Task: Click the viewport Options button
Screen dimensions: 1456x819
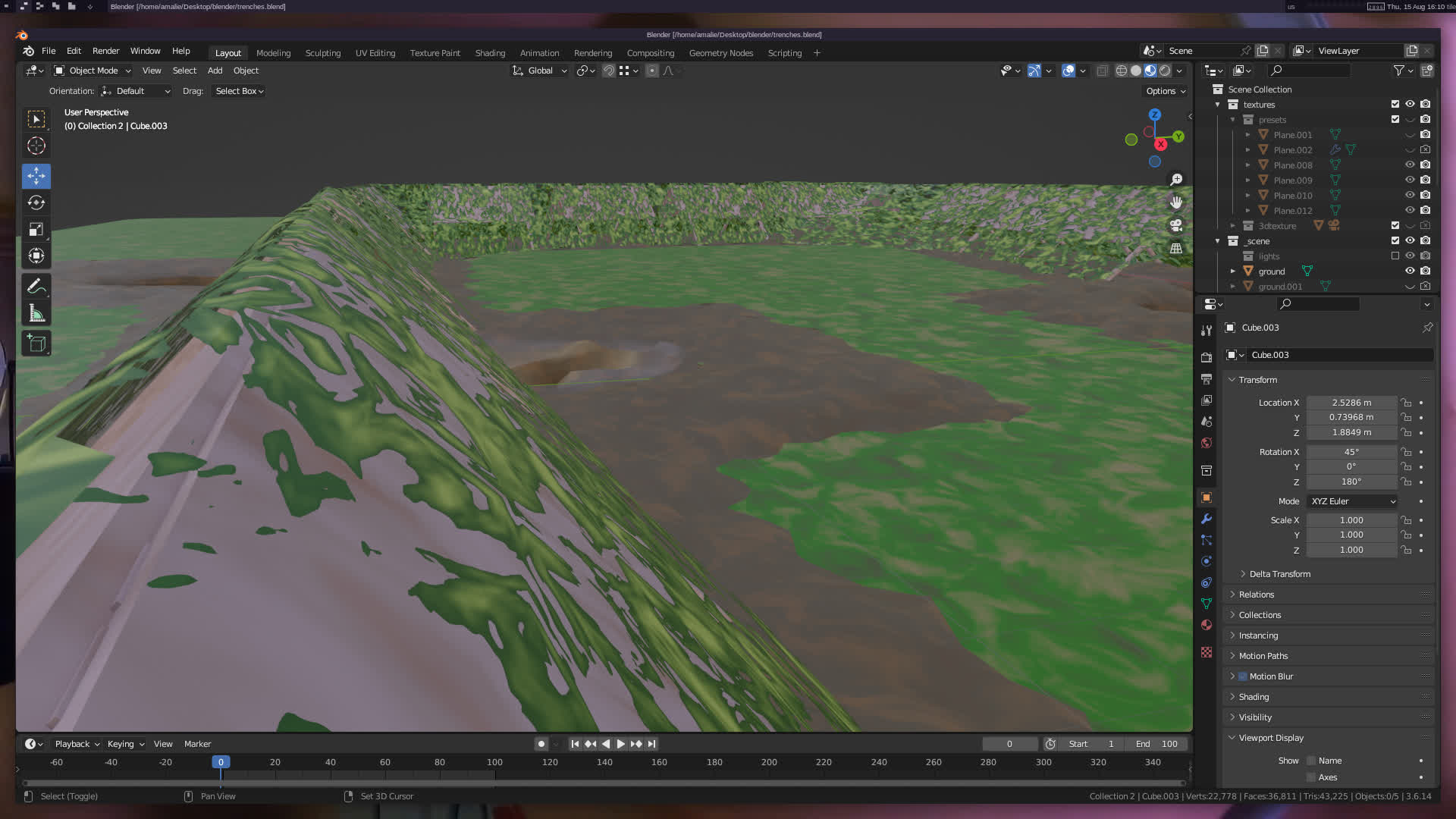Action: click(1165, 91)
